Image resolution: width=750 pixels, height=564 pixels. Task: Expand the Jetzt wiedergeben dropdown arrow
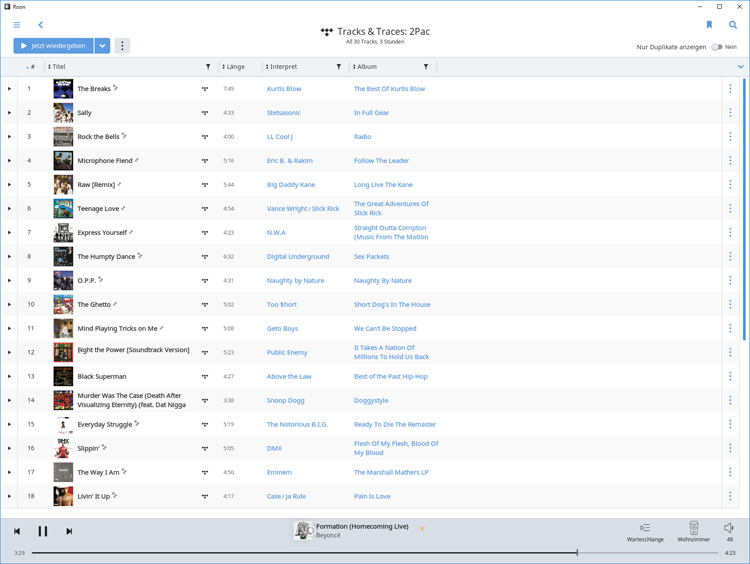[102, 46]
